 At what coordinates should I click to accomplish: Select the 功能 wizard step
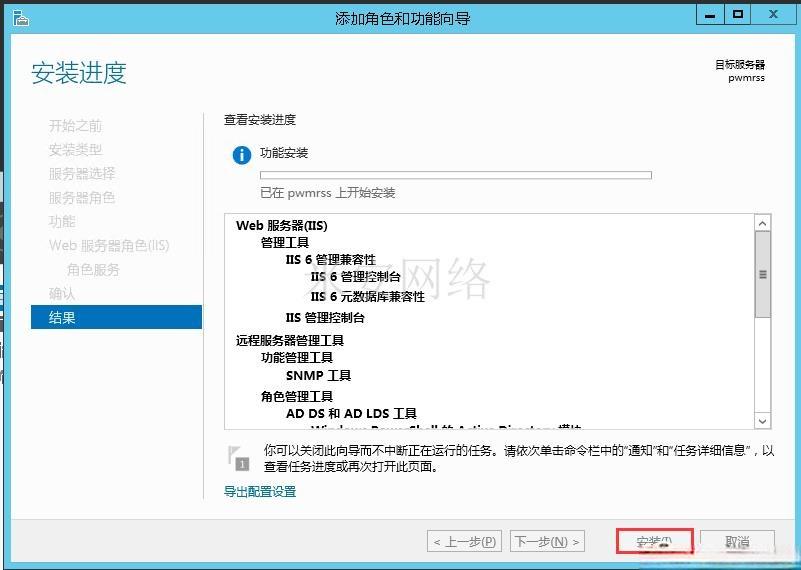62,222
